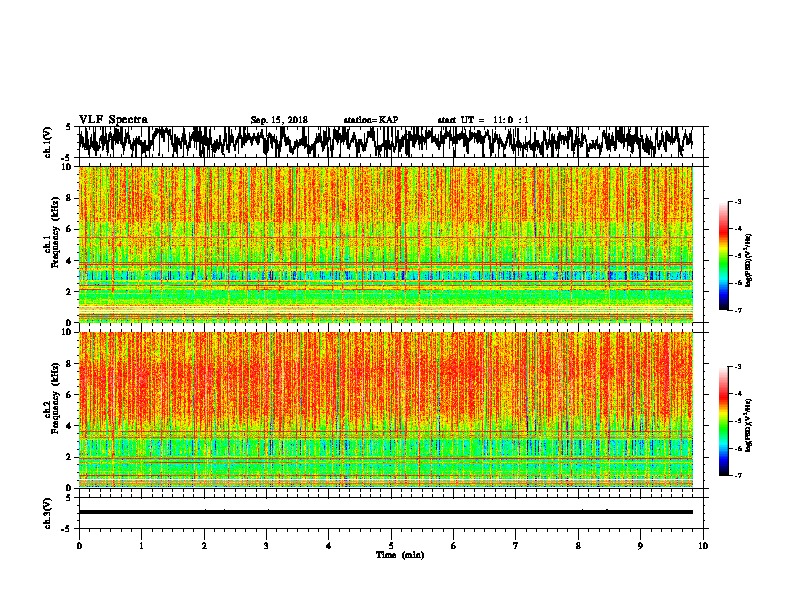This screenshot has height=612, width=792.
Task: Click the ch.3 flat voltage trace line
Action: (385, 512)
